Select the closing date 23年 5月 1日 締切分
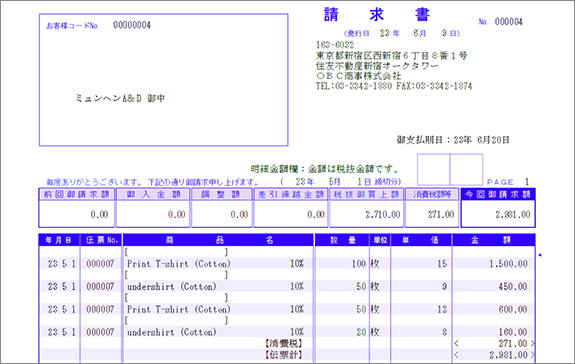This screenshot has height=364, width=575. point(341,182)
